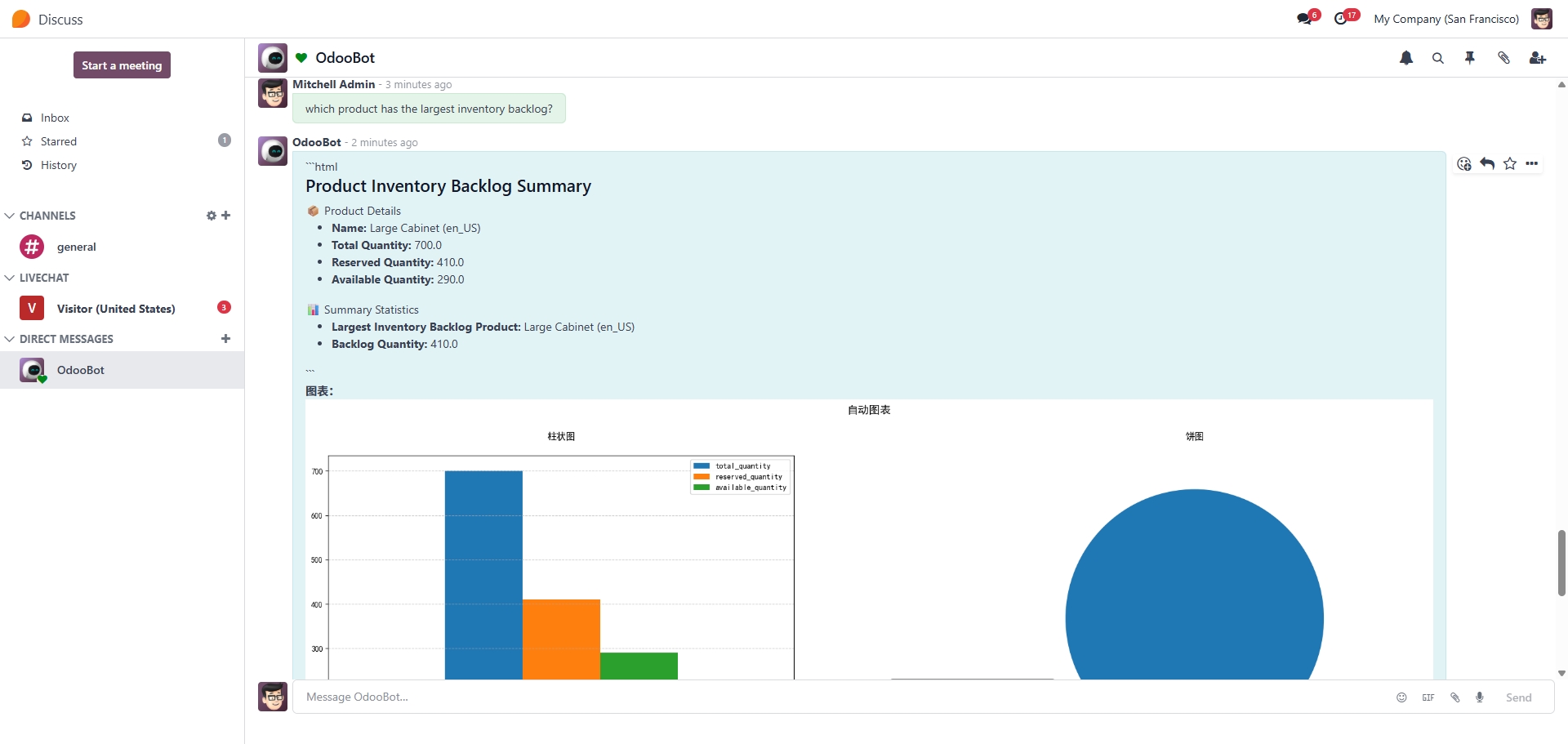Screen dimensions: 1568x744
Task: Click the orange reserved_quantity bar in the chart
Action: click(561, 639)
